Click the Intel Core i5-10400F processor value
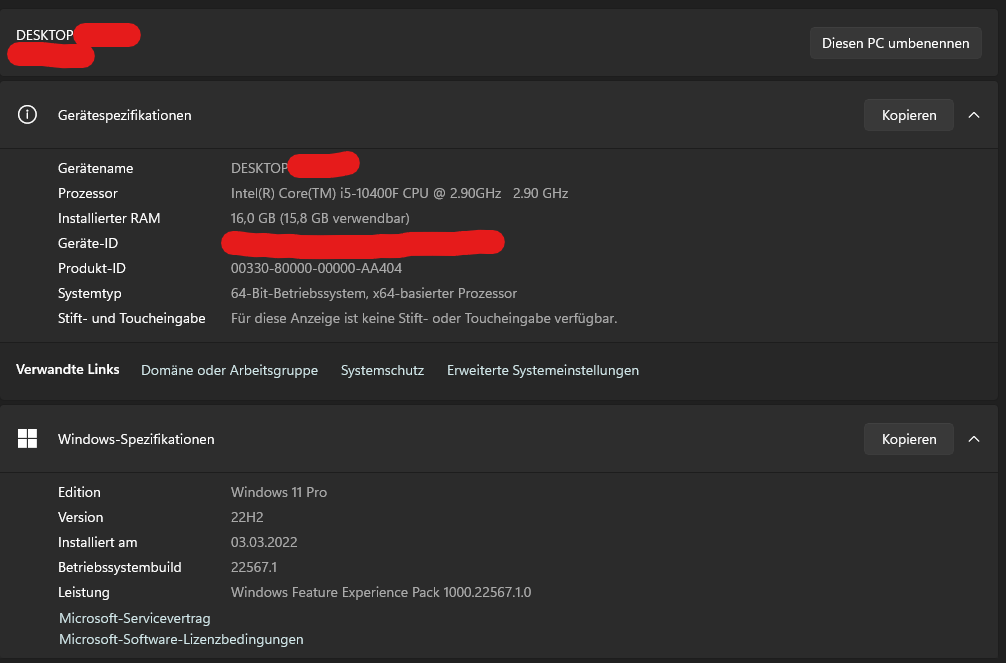1006x663 pixels. pyautogui.click(x=399, y=193)
